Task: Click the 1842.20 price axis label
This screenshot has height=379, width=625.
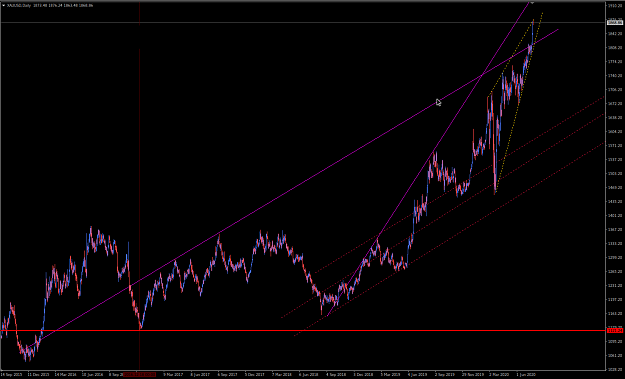Action: tap(616, 33)
